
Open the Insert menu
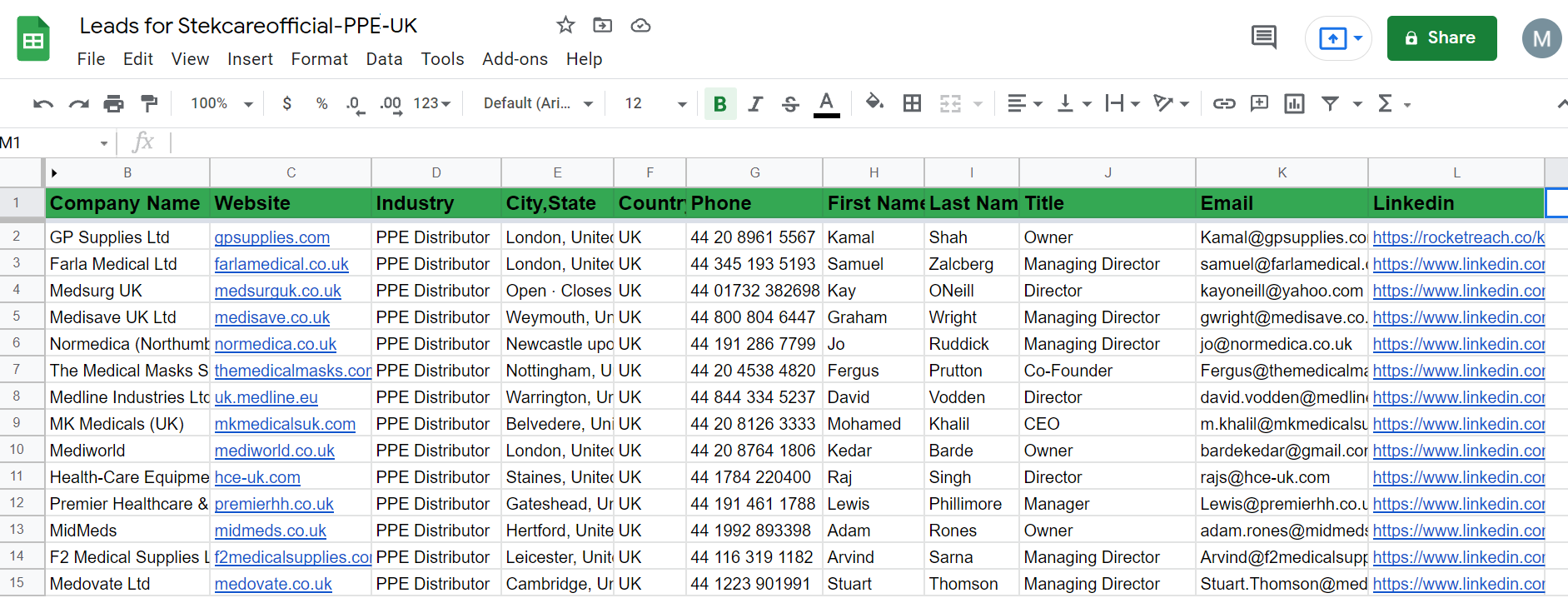tap(250, 59)
